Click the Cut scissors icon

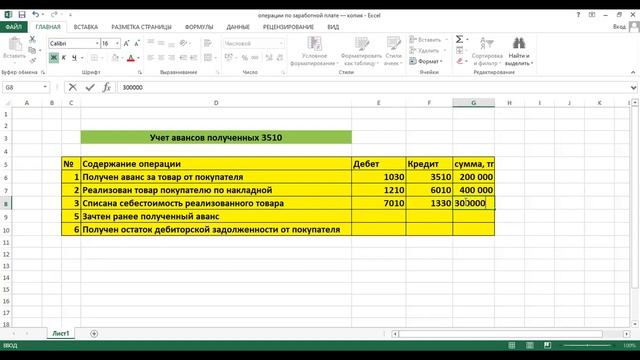coord(32,39)
